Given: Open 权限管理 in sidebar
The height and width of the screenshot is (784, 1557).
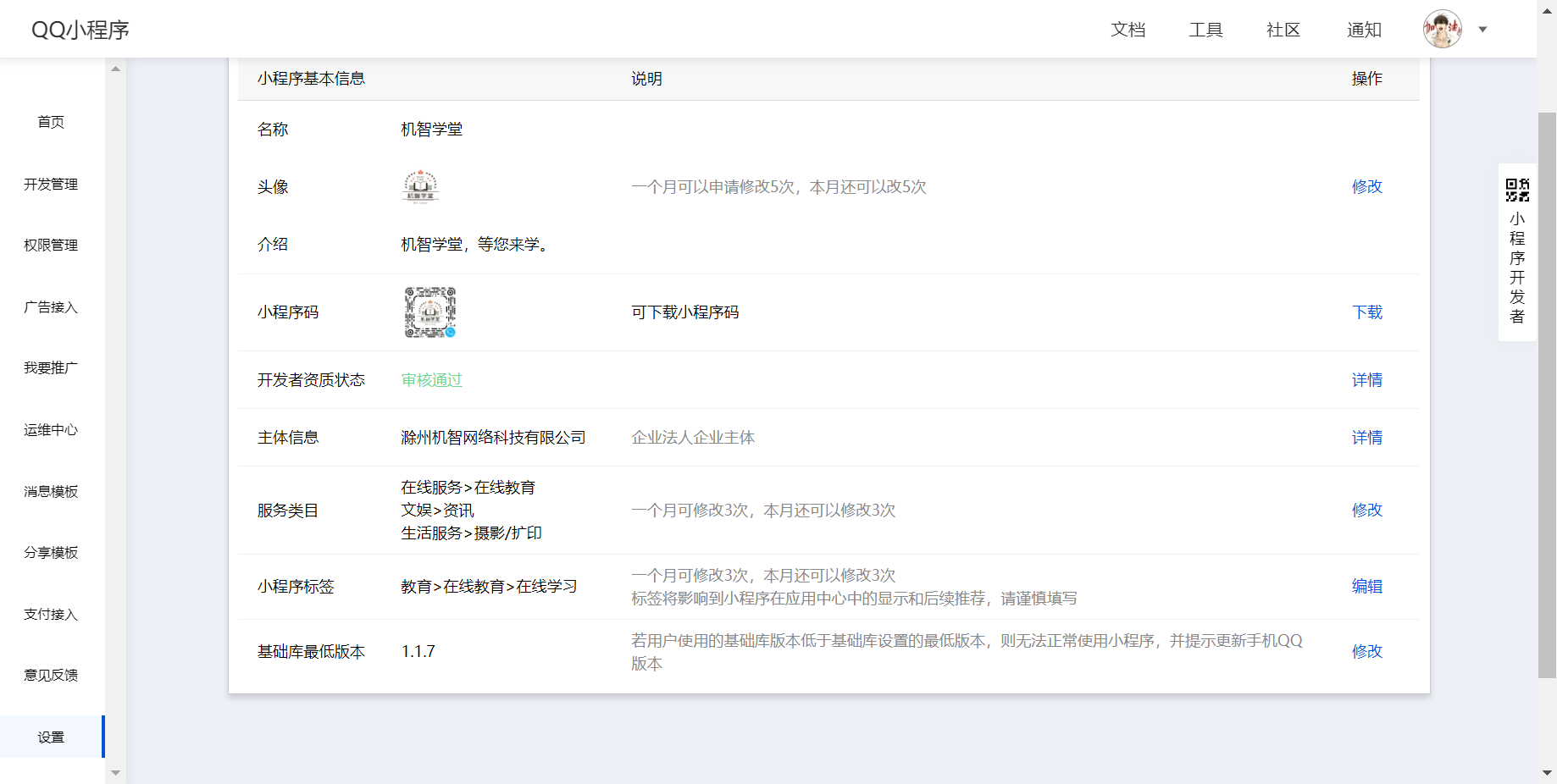Looking at the screenshot, I should point(51,245).
